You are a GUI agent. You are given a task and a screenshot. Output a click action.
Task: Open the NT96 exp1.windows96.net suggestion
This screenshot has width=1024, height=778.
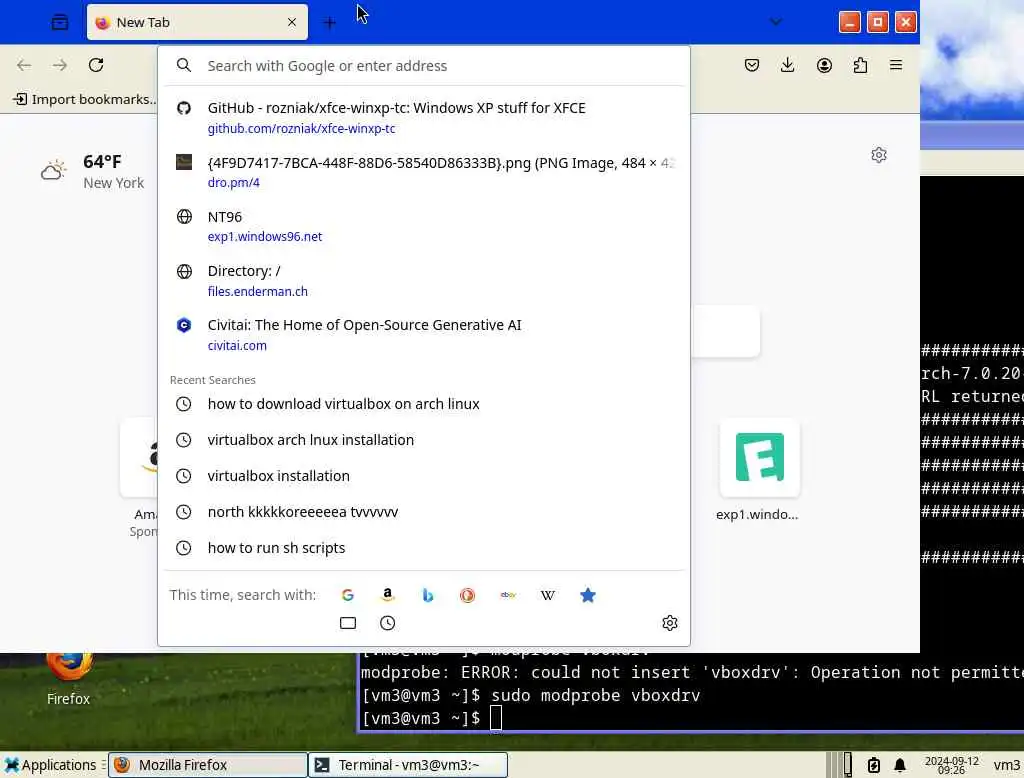tap(424, 226)
